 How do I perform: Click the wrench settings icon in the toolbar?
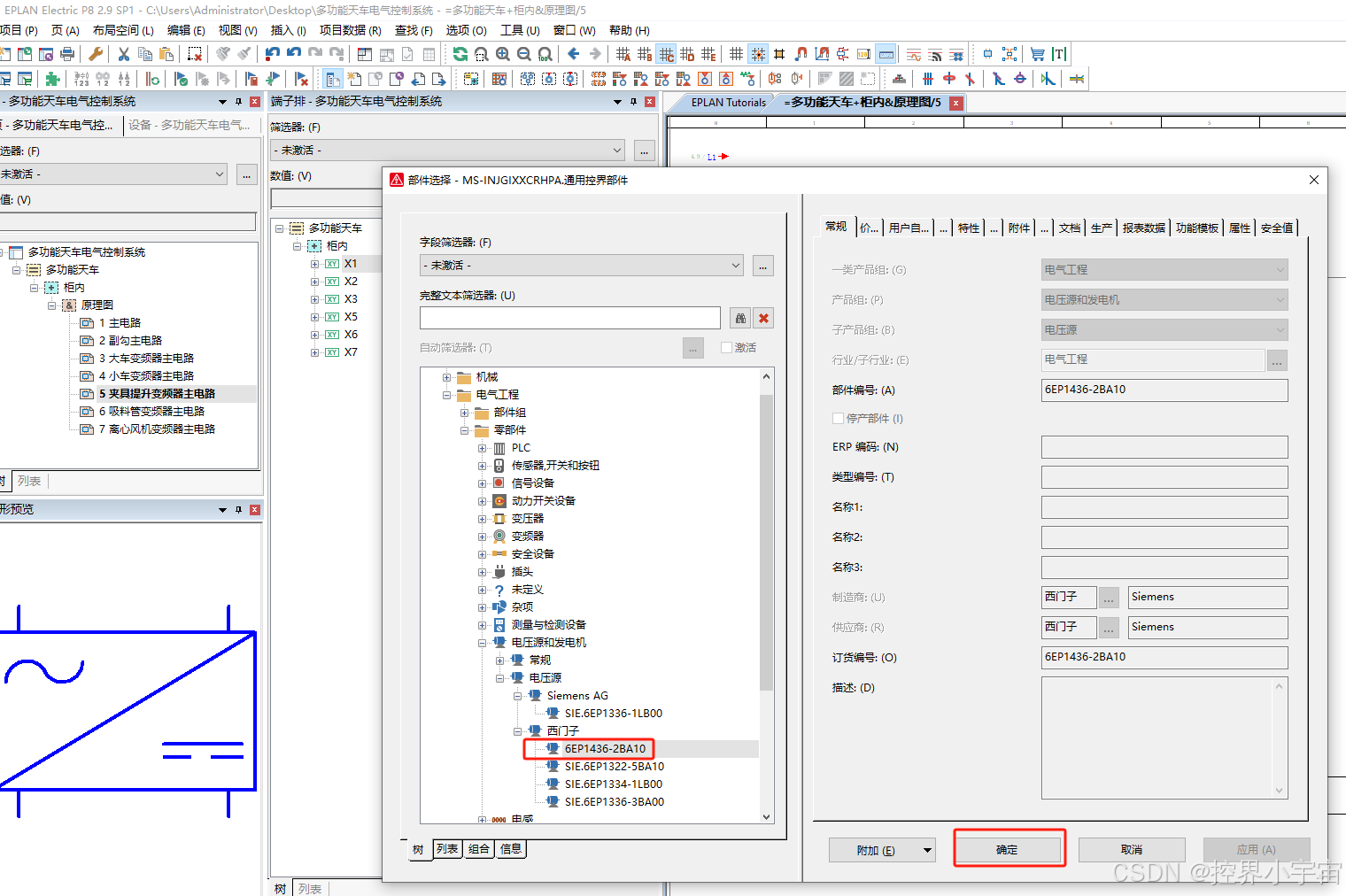96,54
